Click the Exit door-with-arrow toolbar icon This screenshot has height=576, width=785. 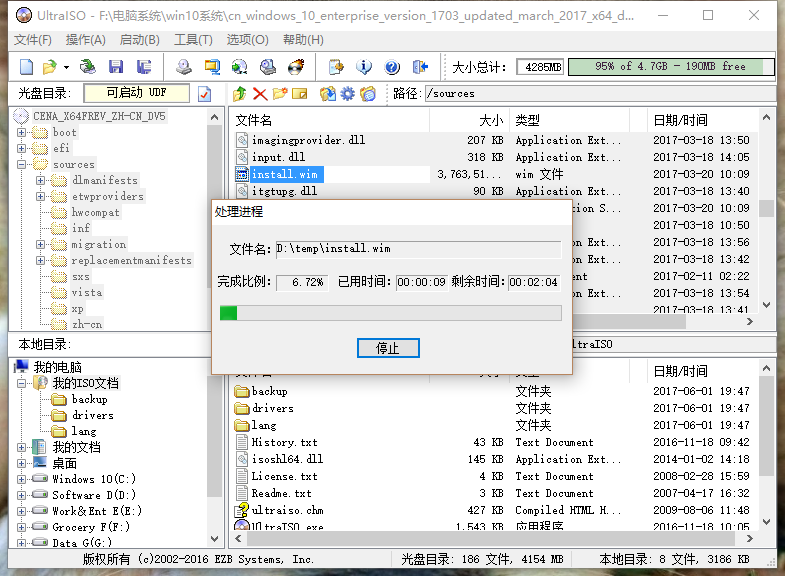420,67
